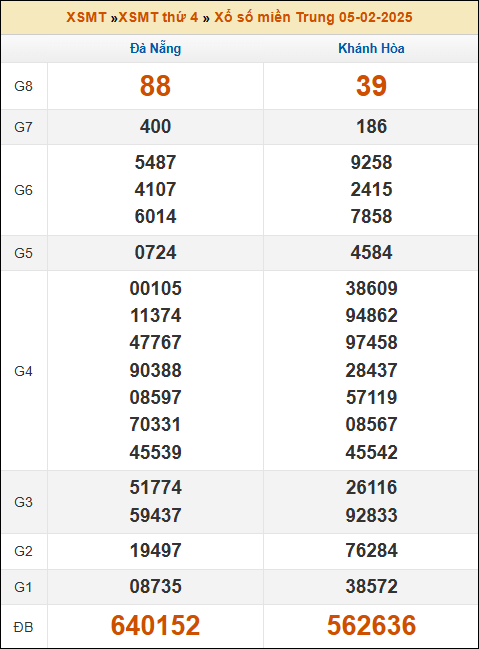Select Đà Nẵng G8 result 88

pos(155,86)
